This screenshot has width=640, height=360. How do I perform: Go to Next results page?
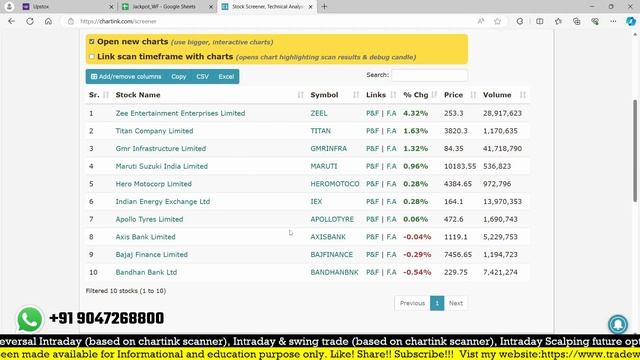click(x=456, y=303)
